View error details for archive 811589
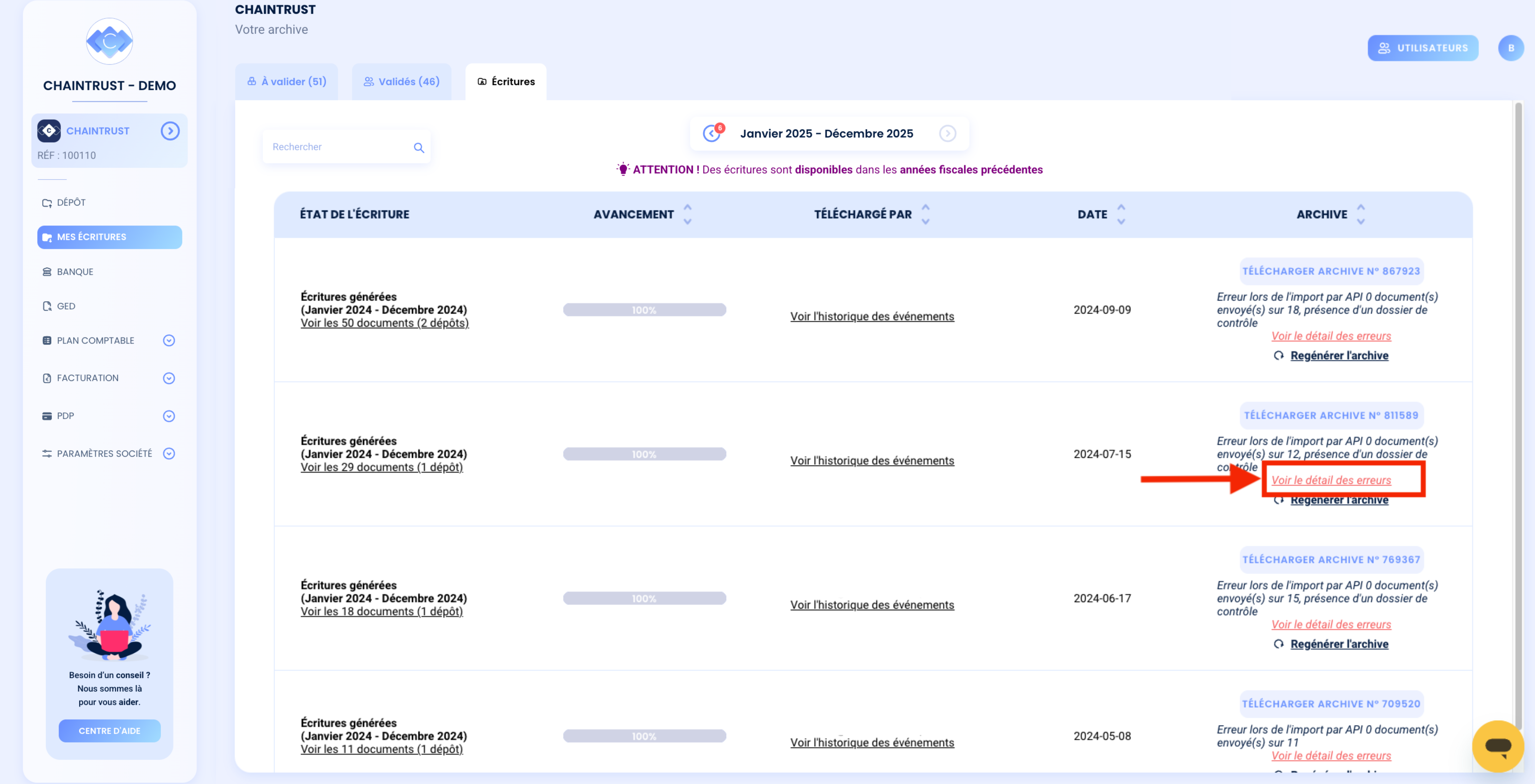The width and height of the screenshot is (1535, 784). pos(1331,480)
